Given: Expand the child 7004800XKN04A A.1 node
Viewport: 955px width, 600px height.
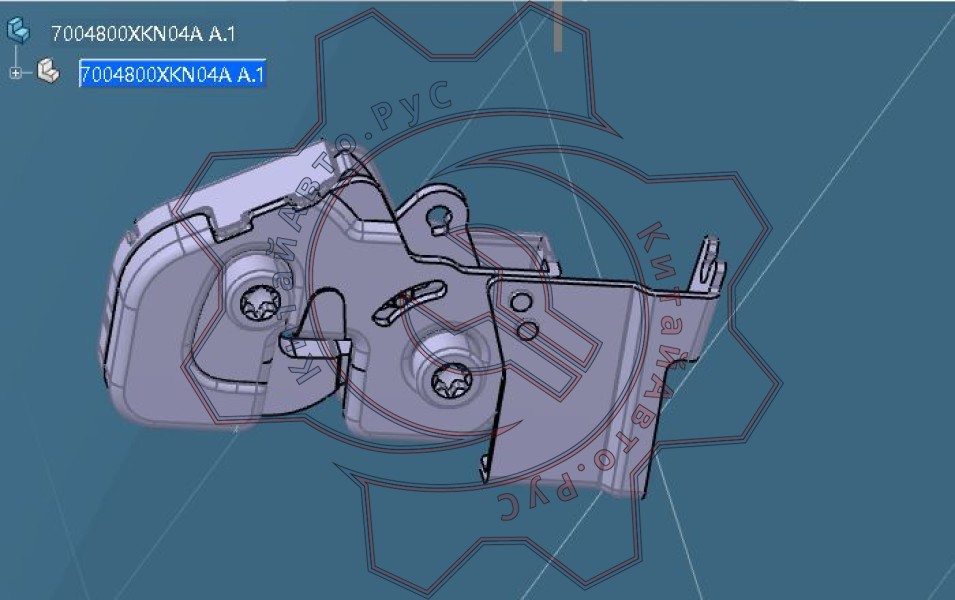Looking at the screenshot, I should tap(16, 73).
